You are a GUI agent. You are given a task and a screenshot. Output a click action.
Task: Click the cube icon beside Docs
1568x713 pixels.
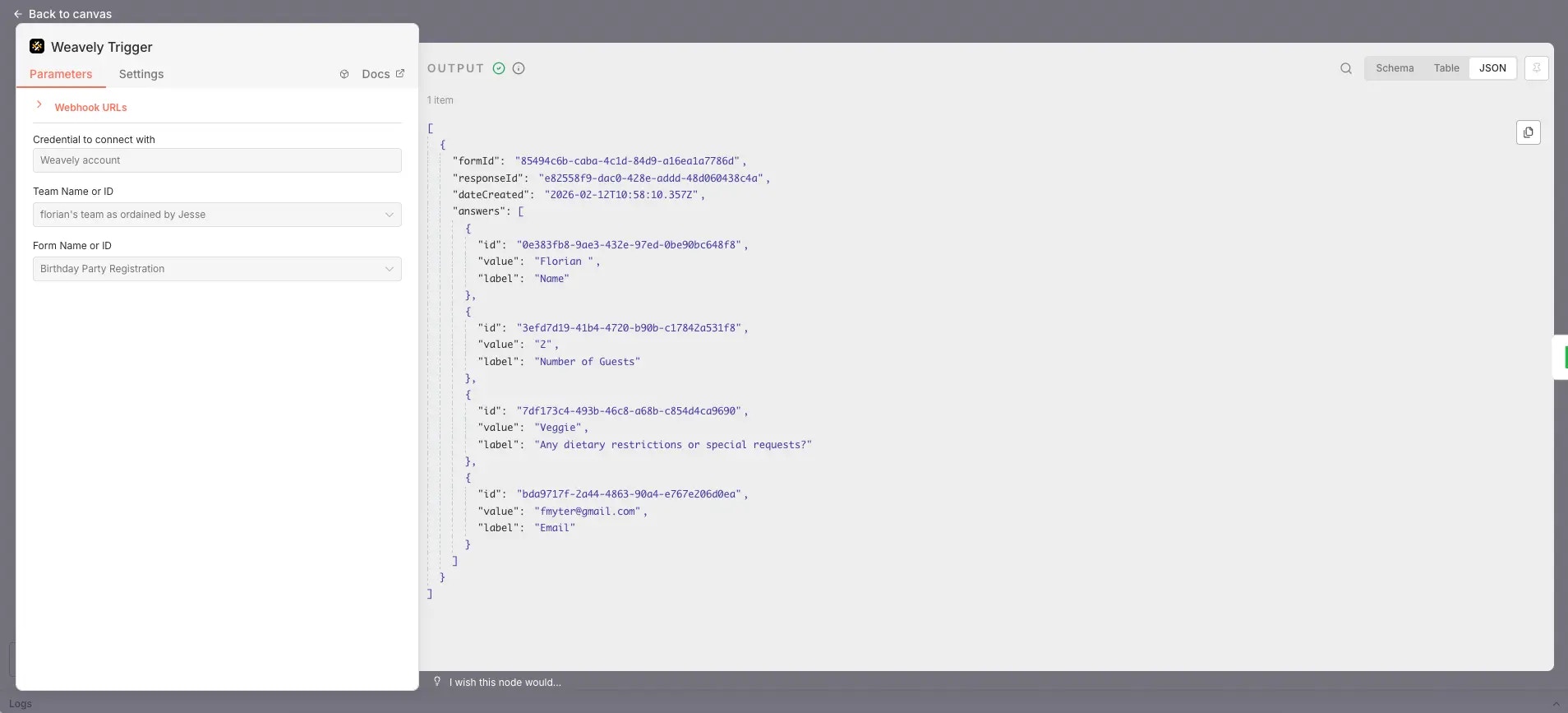point(344,74)
